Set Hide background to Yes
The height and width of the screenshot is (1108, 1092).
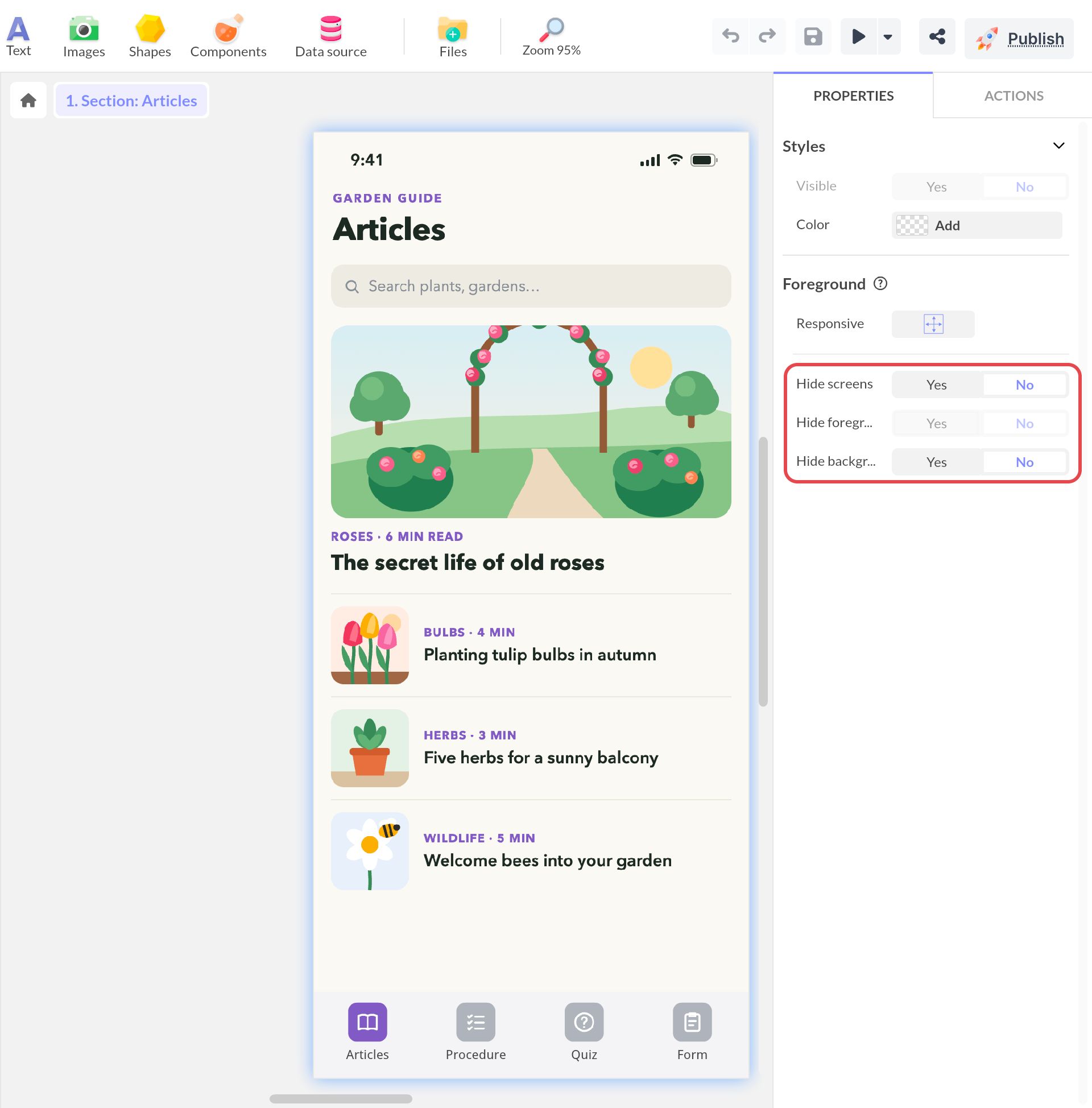click(937, 462)
